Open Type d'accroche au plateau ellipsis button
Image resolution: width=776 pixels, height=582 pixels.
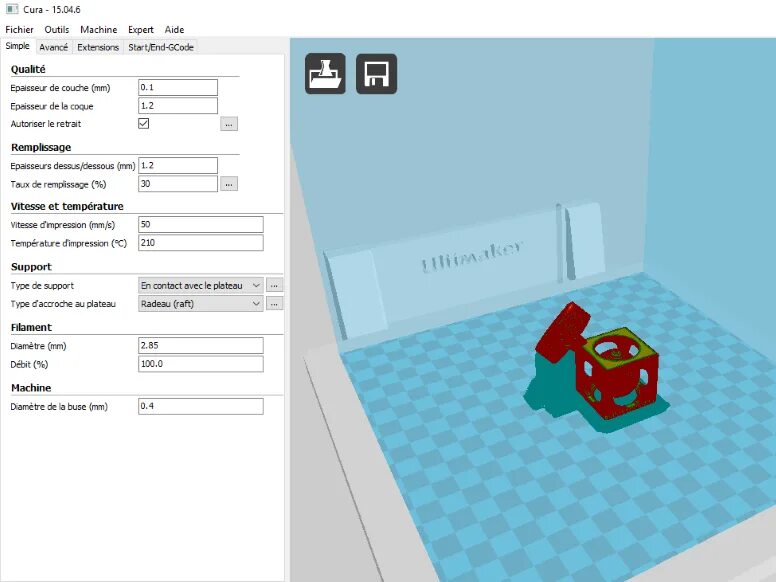[275, 303]
